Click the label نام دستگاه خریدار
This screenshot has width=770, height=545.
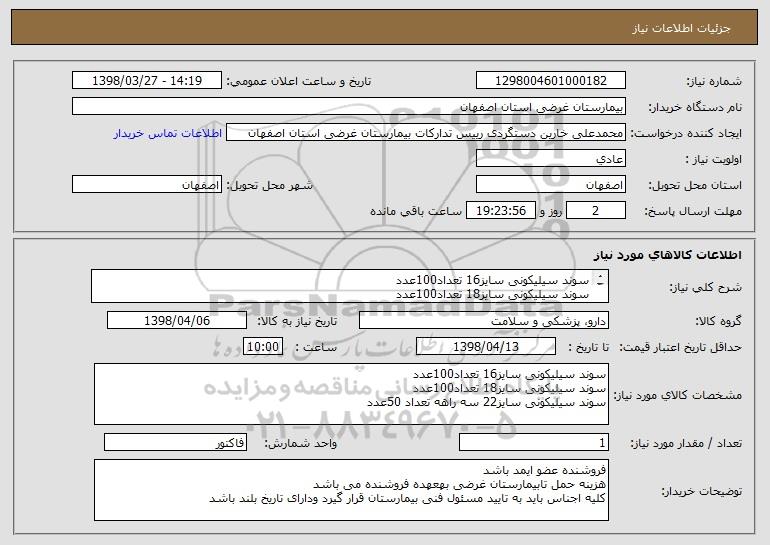695,107
